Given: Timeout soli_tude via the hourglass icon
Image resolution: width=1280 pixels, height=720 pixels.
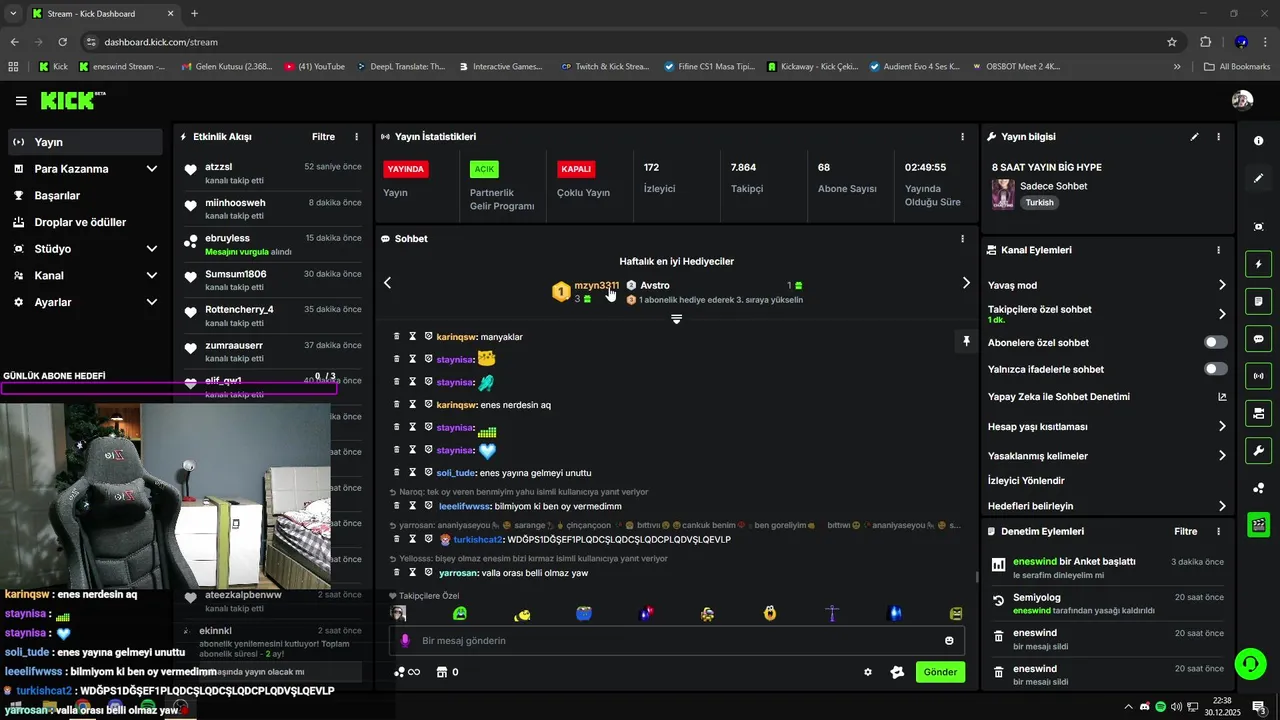Looking at the screenshot, I should pos(412,473).
